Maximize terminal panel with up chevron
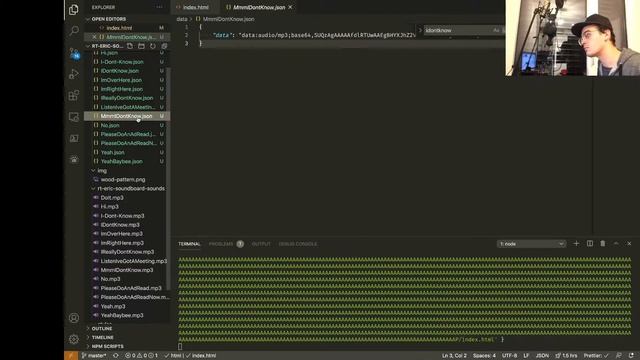Viewport: 640px width, 360px height. pos(616,244)
